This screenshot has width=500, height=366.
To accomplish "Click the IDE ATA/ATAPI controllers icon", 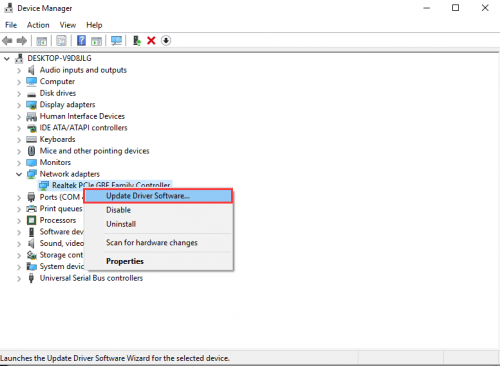I will pos(31,128).
